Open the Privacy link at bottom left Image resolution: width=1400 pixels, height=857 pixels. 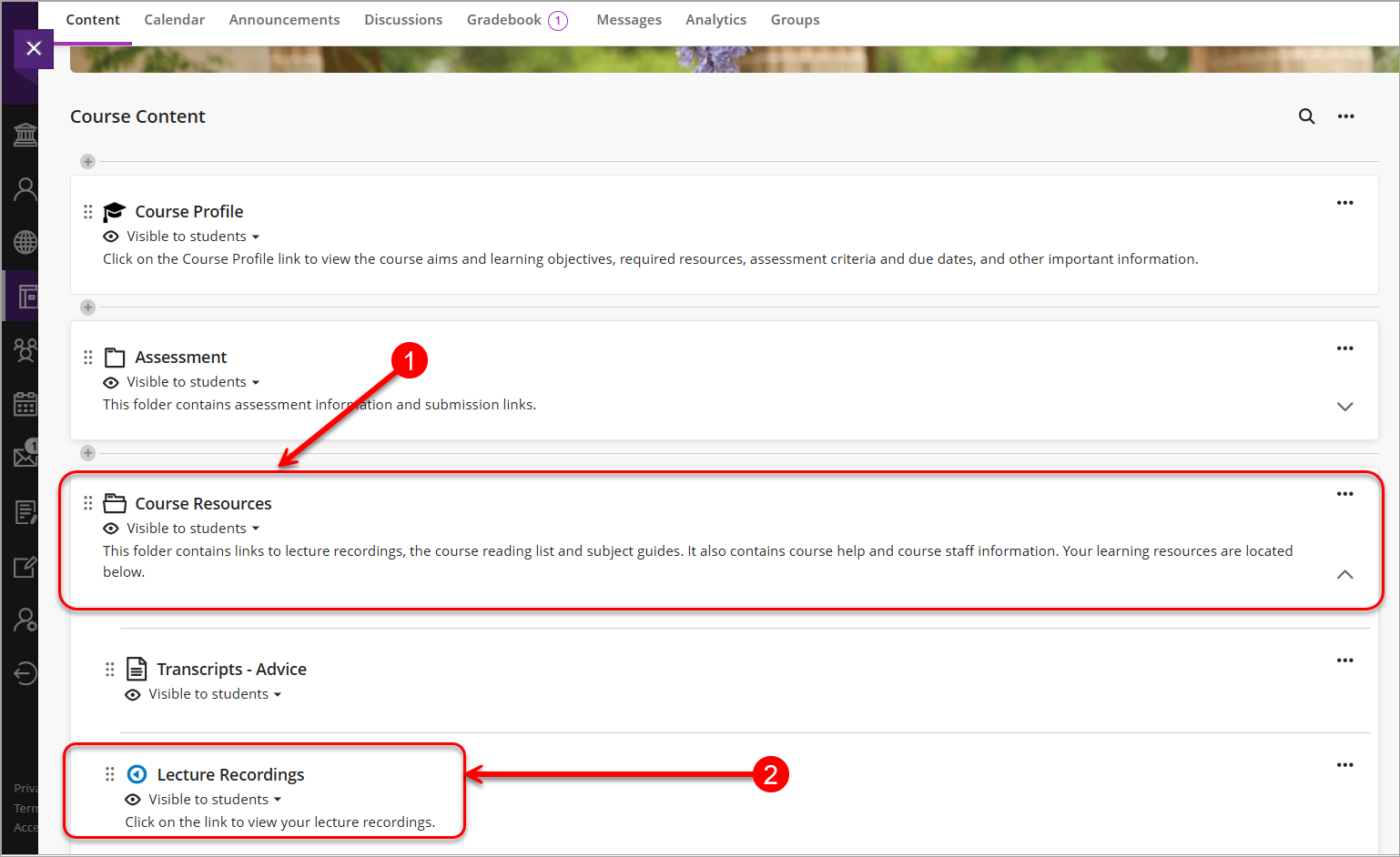[26, 788]
